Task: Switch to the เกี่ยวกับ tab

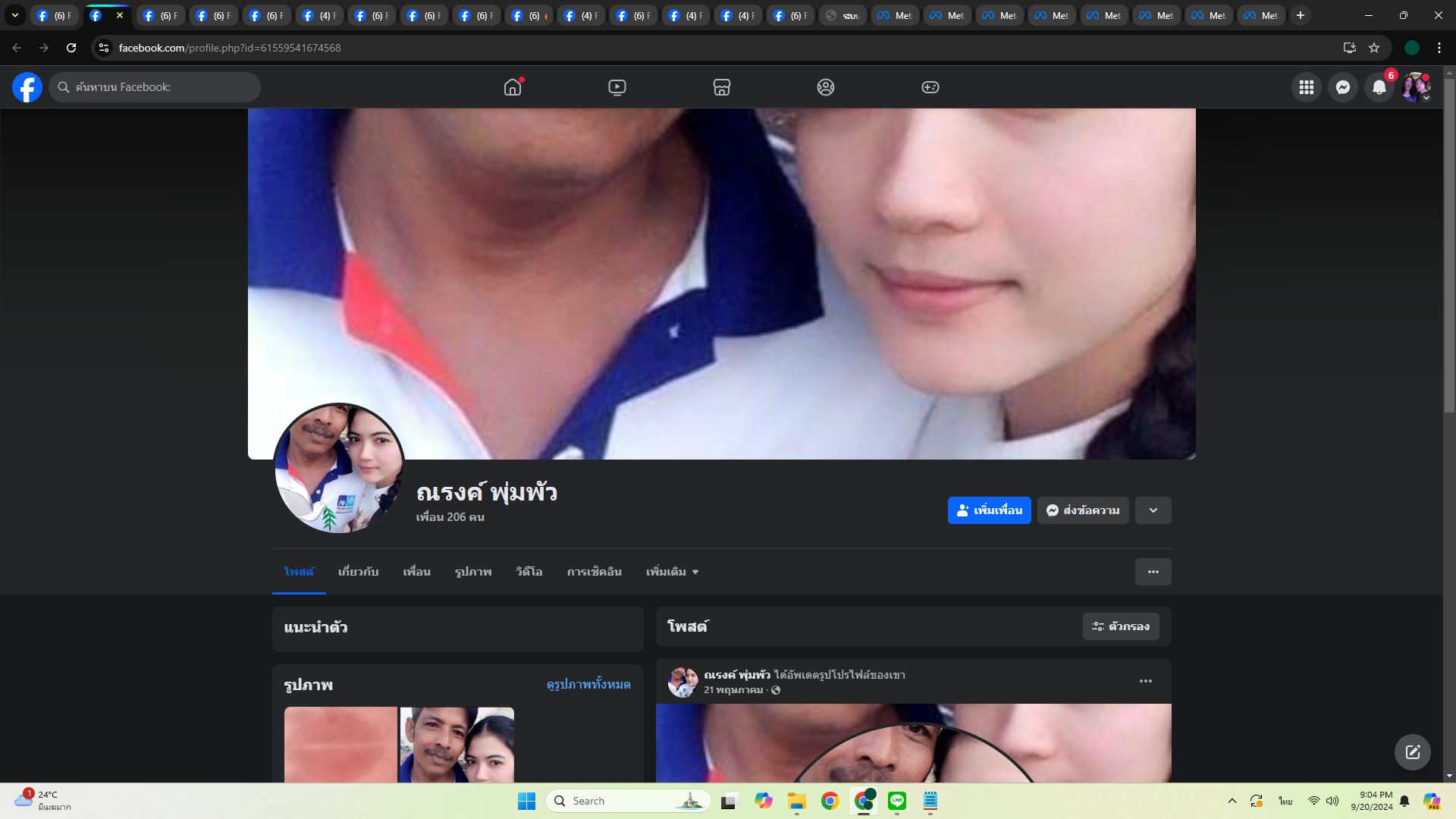Action: [x=358, y=572]
